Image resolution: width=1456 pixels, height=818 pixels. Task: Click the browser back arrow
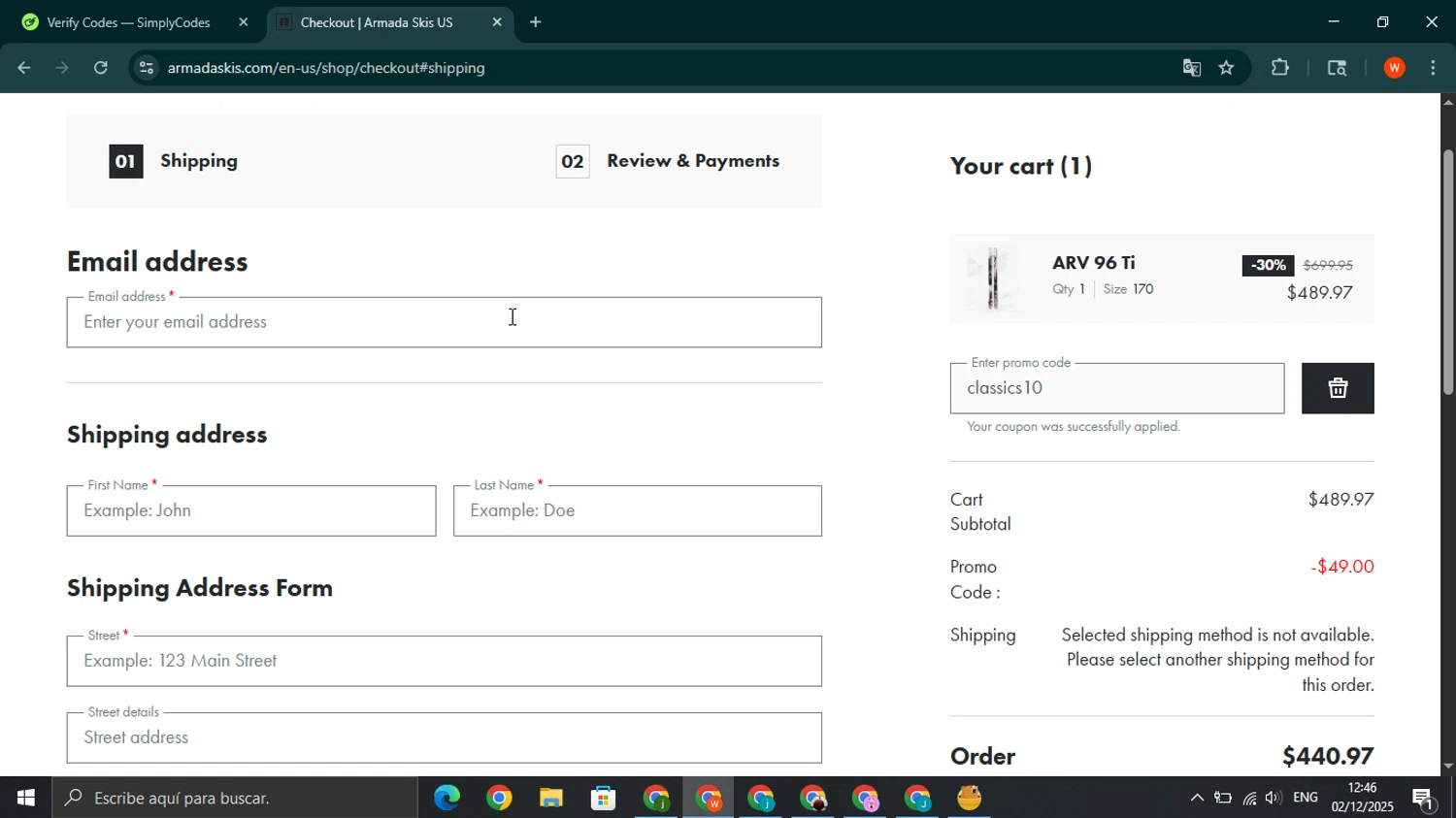pos(24,68)
